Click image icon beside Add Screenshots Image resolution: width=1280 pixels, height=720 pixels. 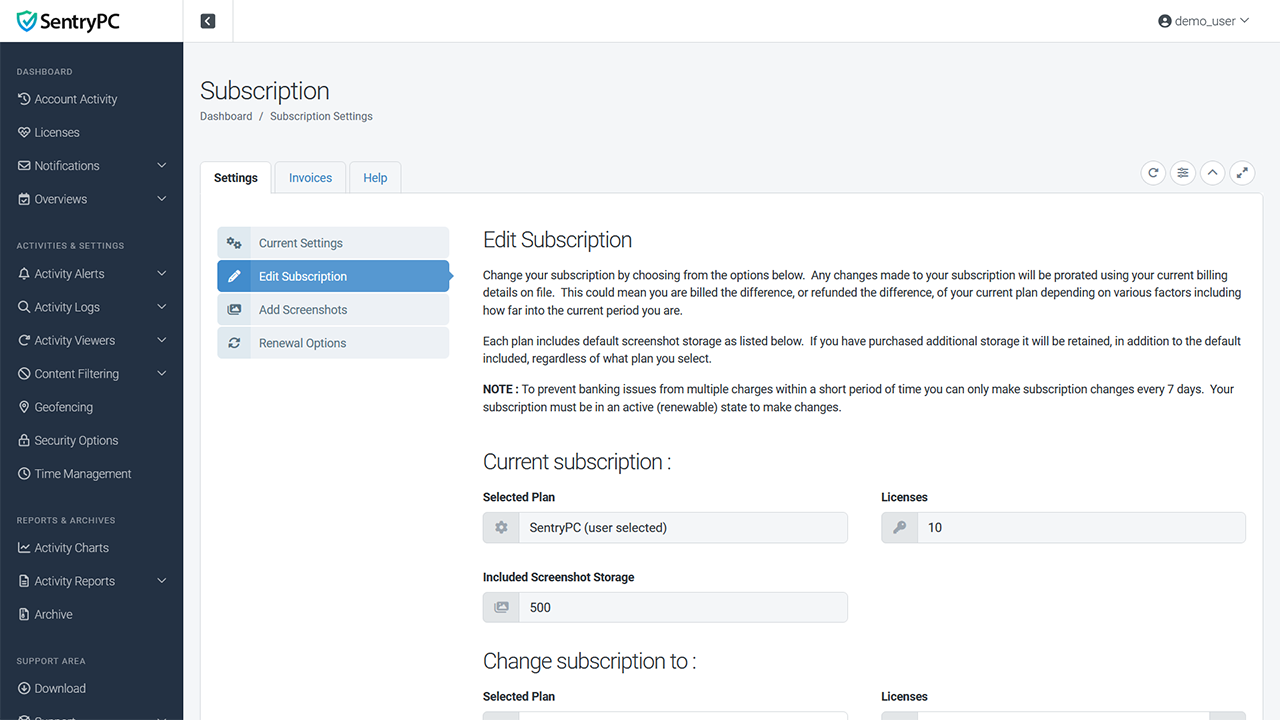coord(234,310)
